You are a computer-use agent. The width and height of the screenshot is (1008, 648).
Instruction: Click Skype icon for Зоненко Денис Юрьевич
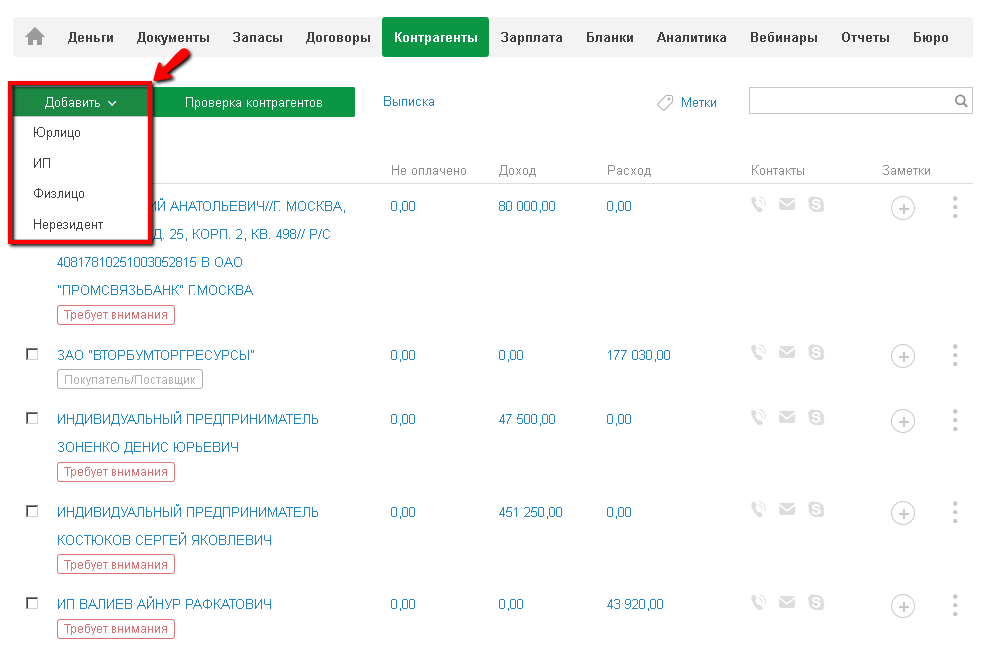pos(816,417)
